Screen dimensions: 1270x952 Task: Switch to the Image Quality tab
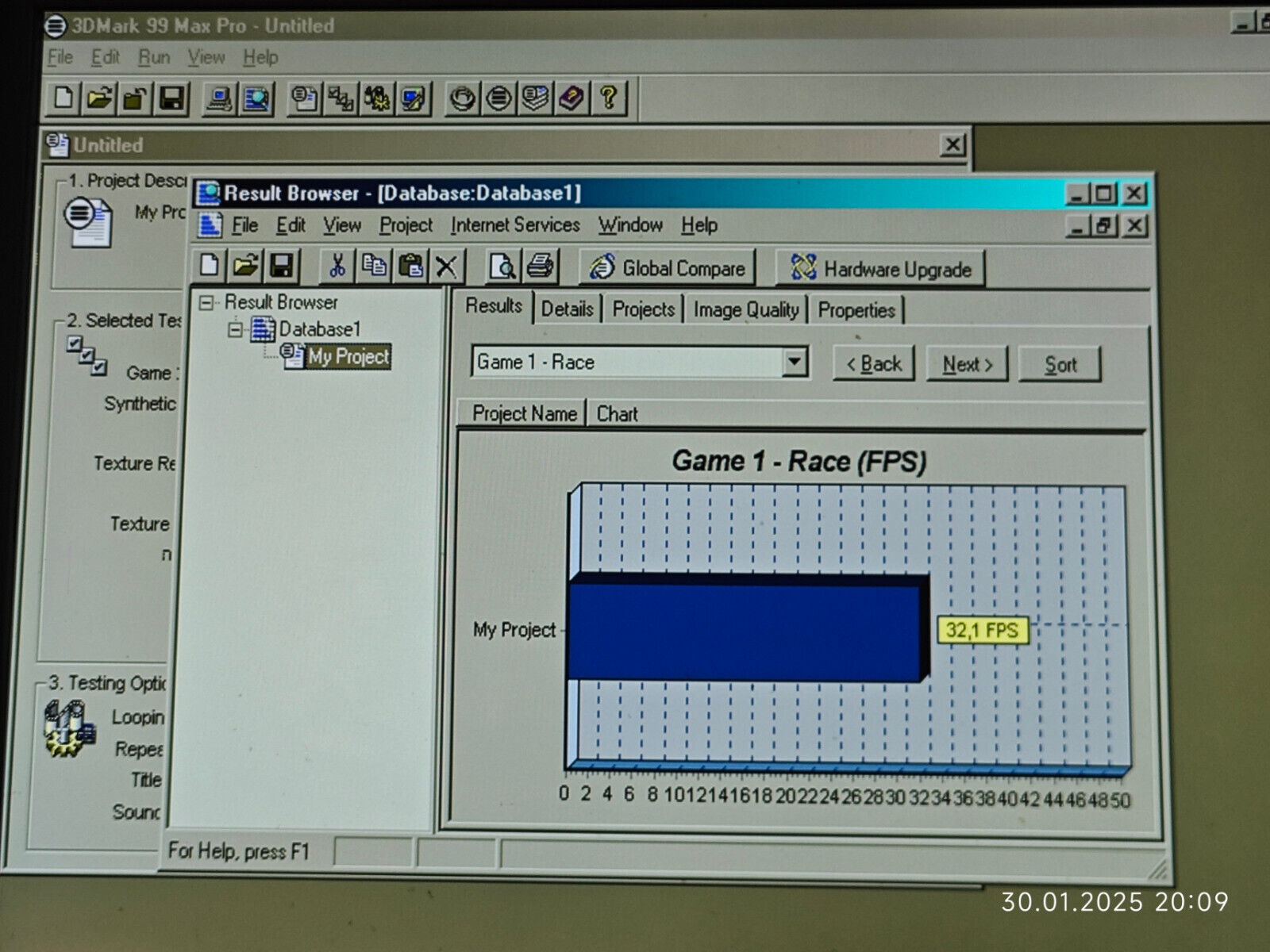click(745, 310)
